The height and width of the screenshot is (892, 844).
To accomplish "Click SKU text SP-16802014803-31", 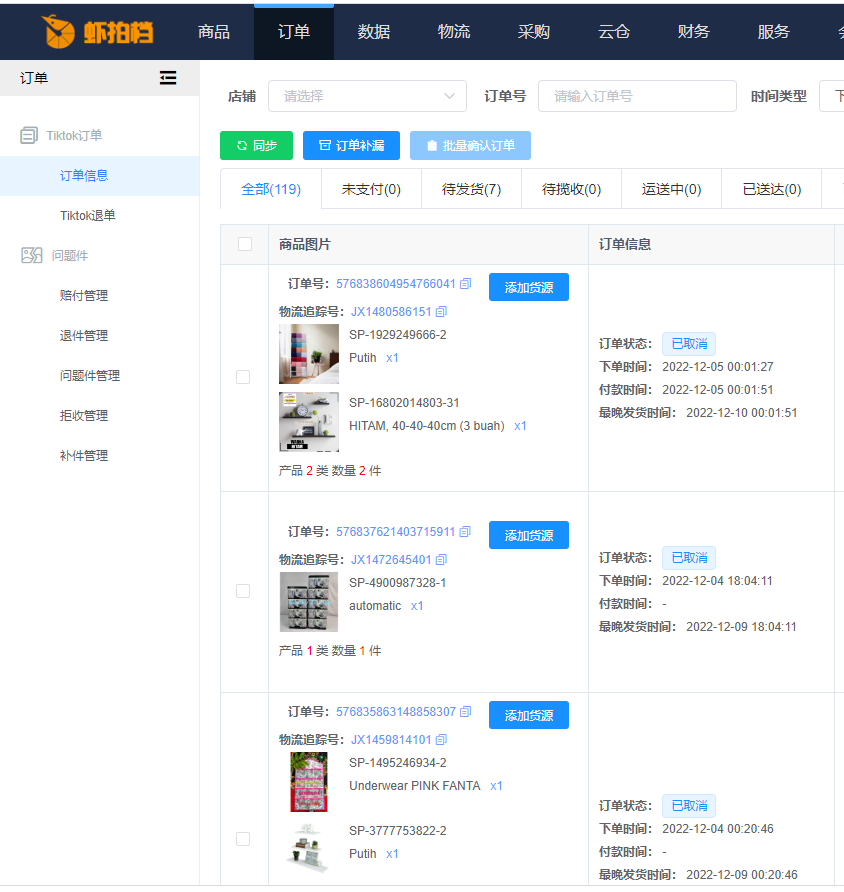I will click(x=404, y=403).
